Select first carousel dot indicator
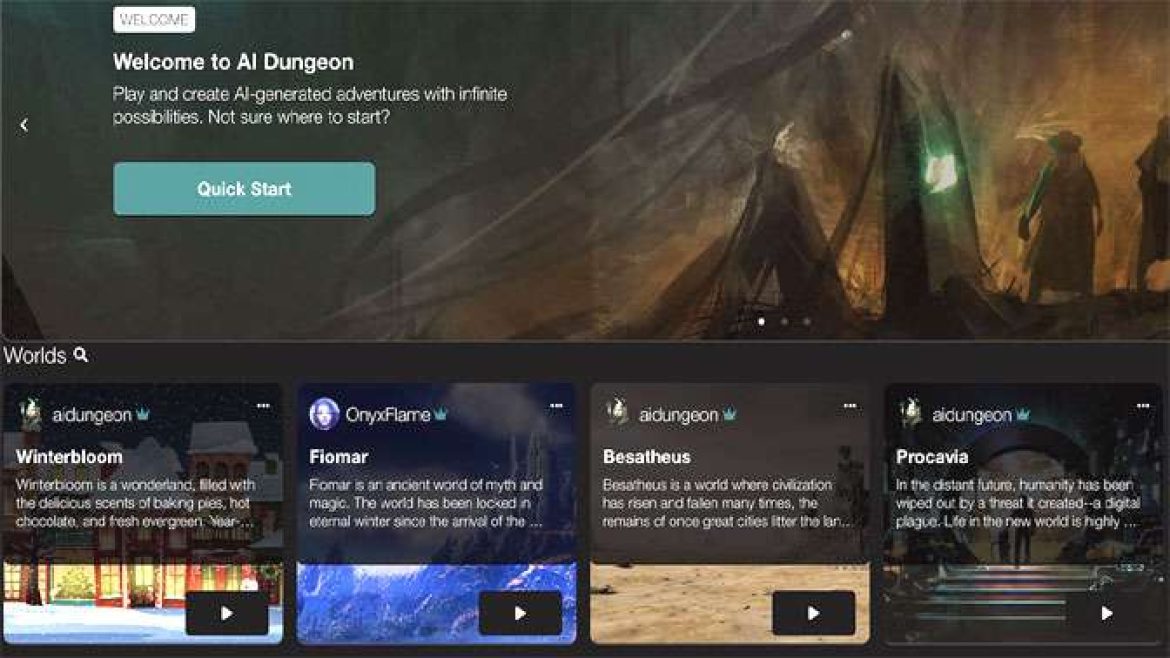 coord(761,322)
